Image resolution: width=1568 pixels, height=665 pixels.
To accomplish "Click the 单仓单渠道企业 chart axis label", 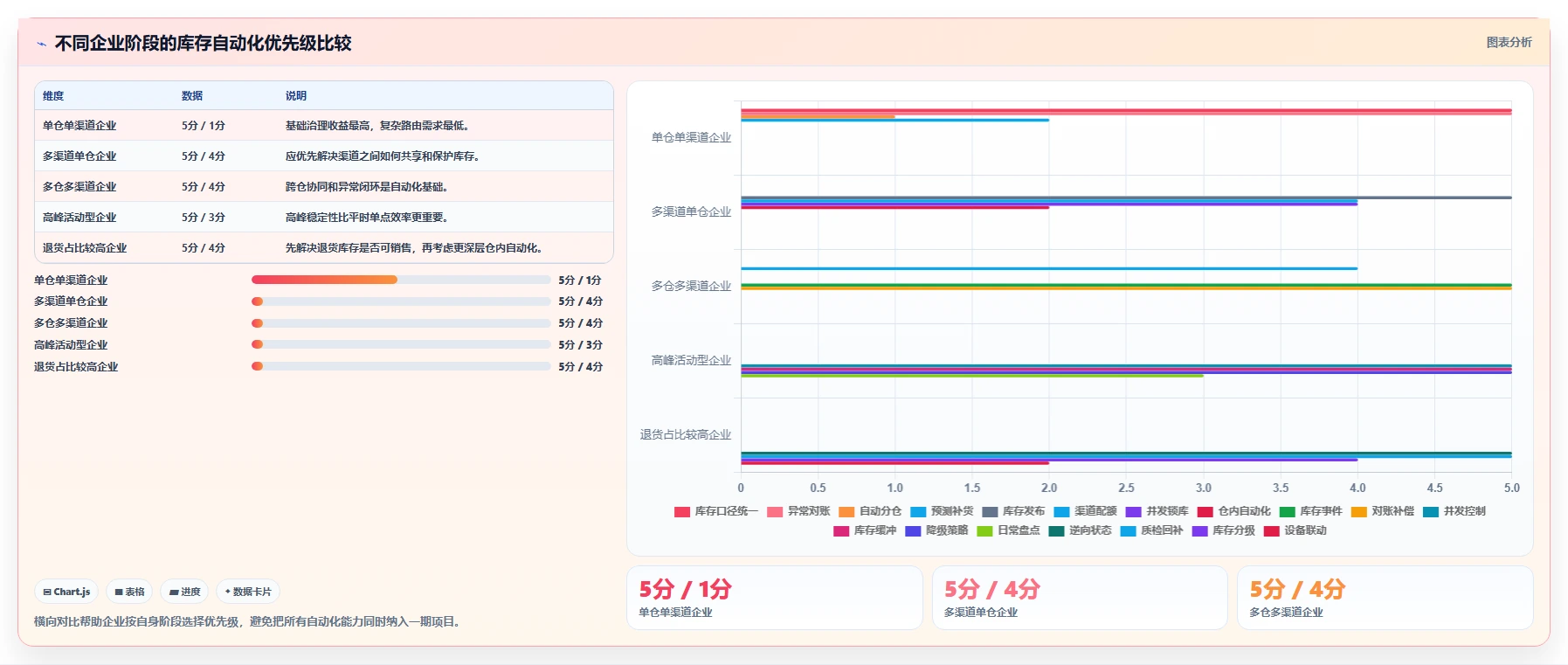I will point(691,138).
